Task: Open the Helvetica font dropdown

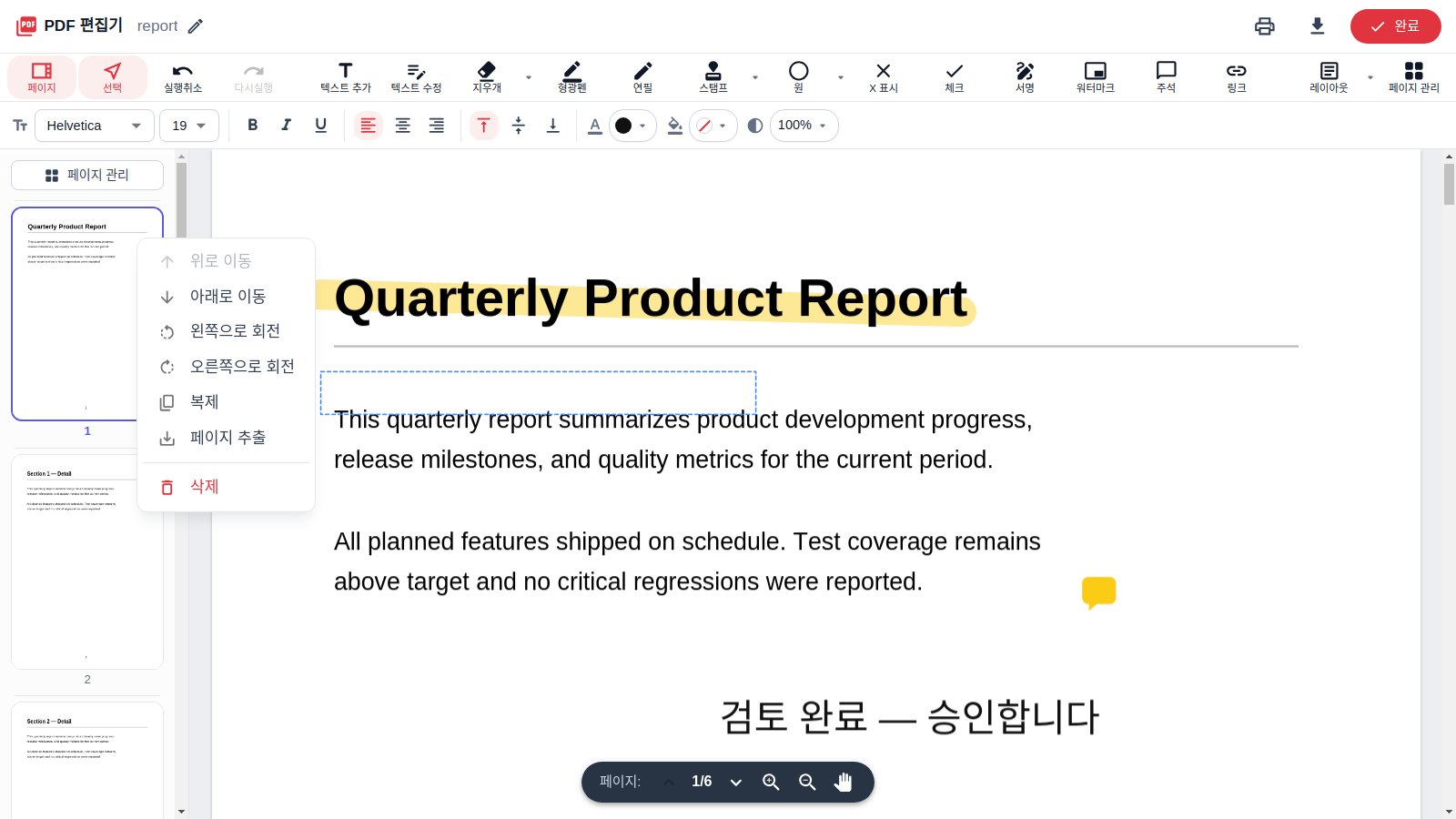Action: (x=95, y=126)
